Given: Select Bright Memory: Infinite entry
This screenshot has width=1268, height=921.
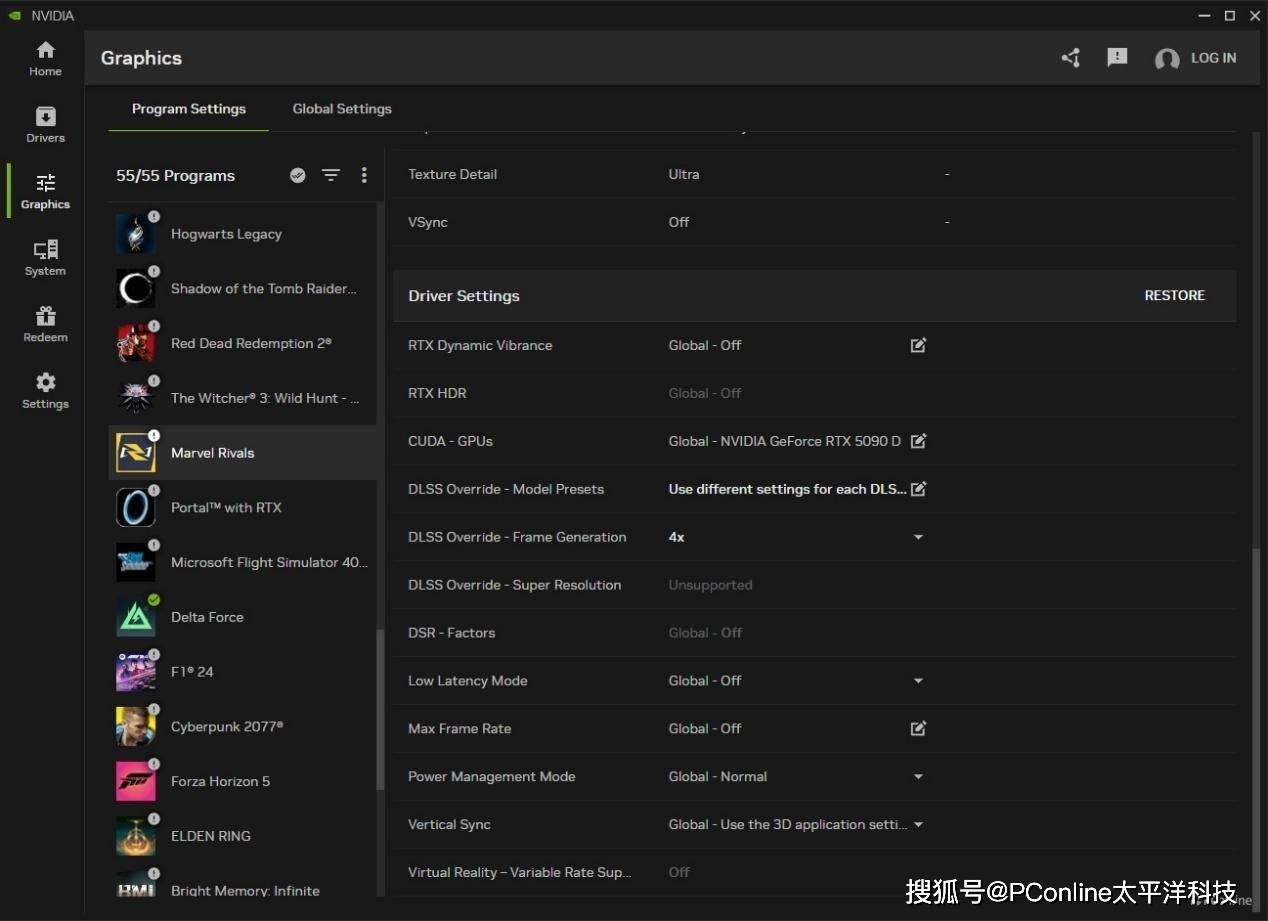Looking at the screenshot, I should [243, 885].
